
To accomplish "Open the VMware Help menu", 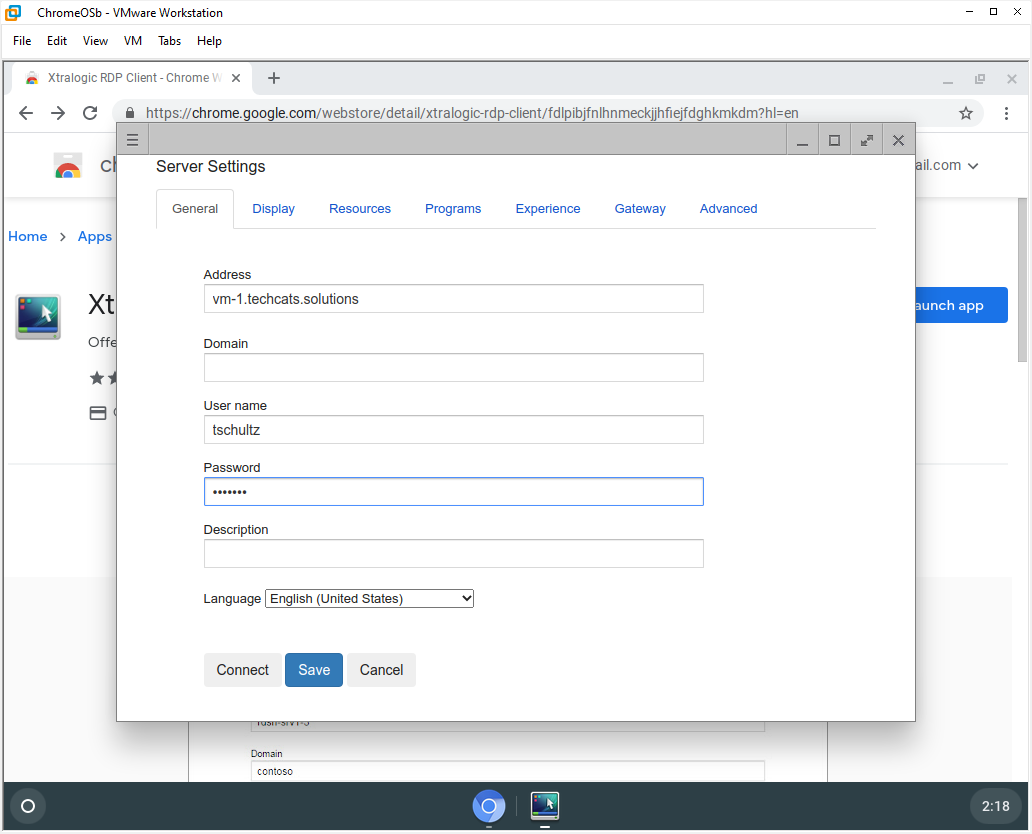I will coord(209,41).
